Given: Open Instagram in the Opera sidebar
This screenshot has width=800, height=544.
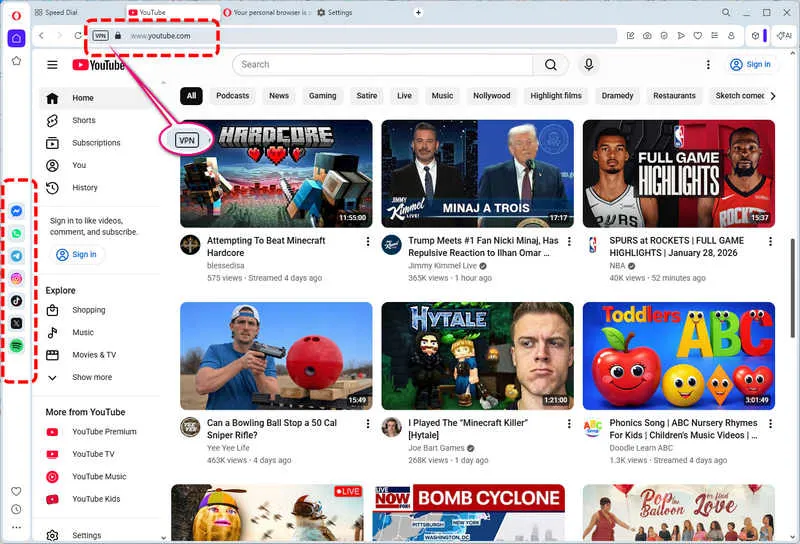Looking at the screenshot, I should [16, 278].
